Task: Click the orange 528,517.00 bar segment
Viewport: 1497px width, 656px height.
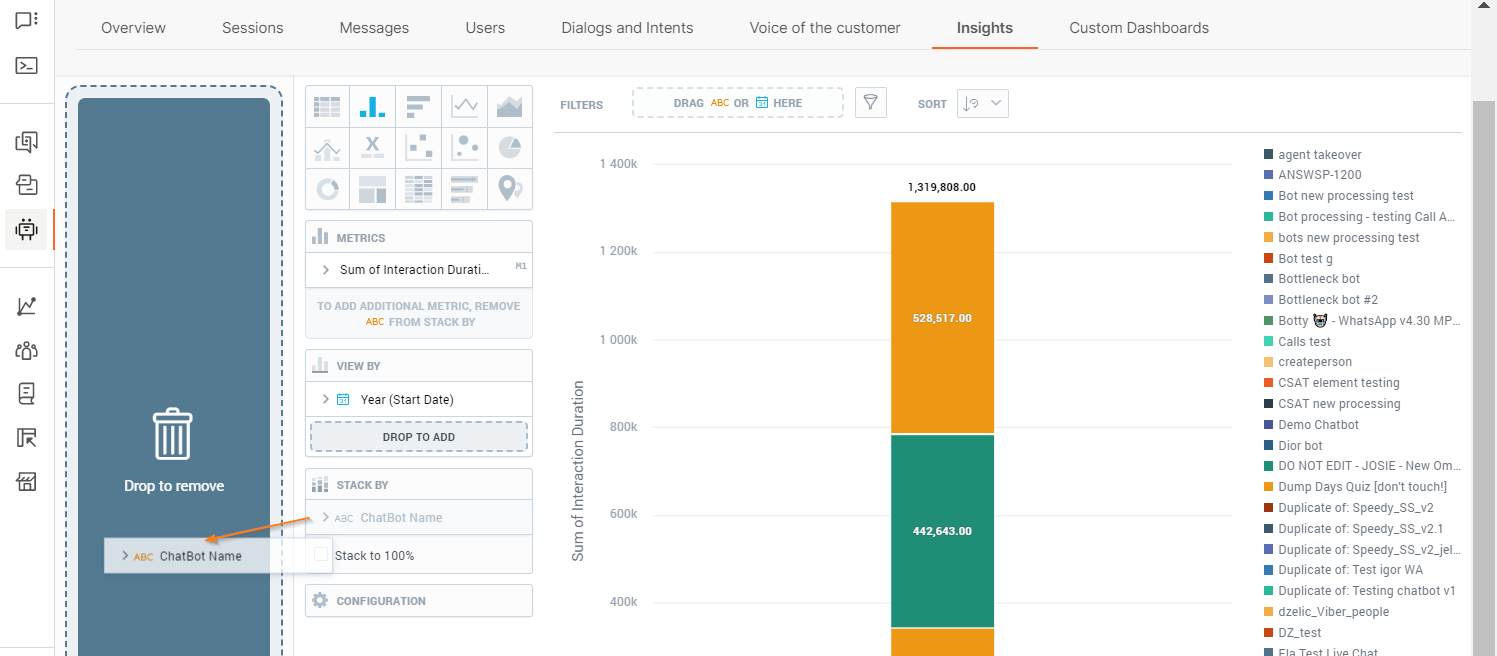Action: pos(942,318)
